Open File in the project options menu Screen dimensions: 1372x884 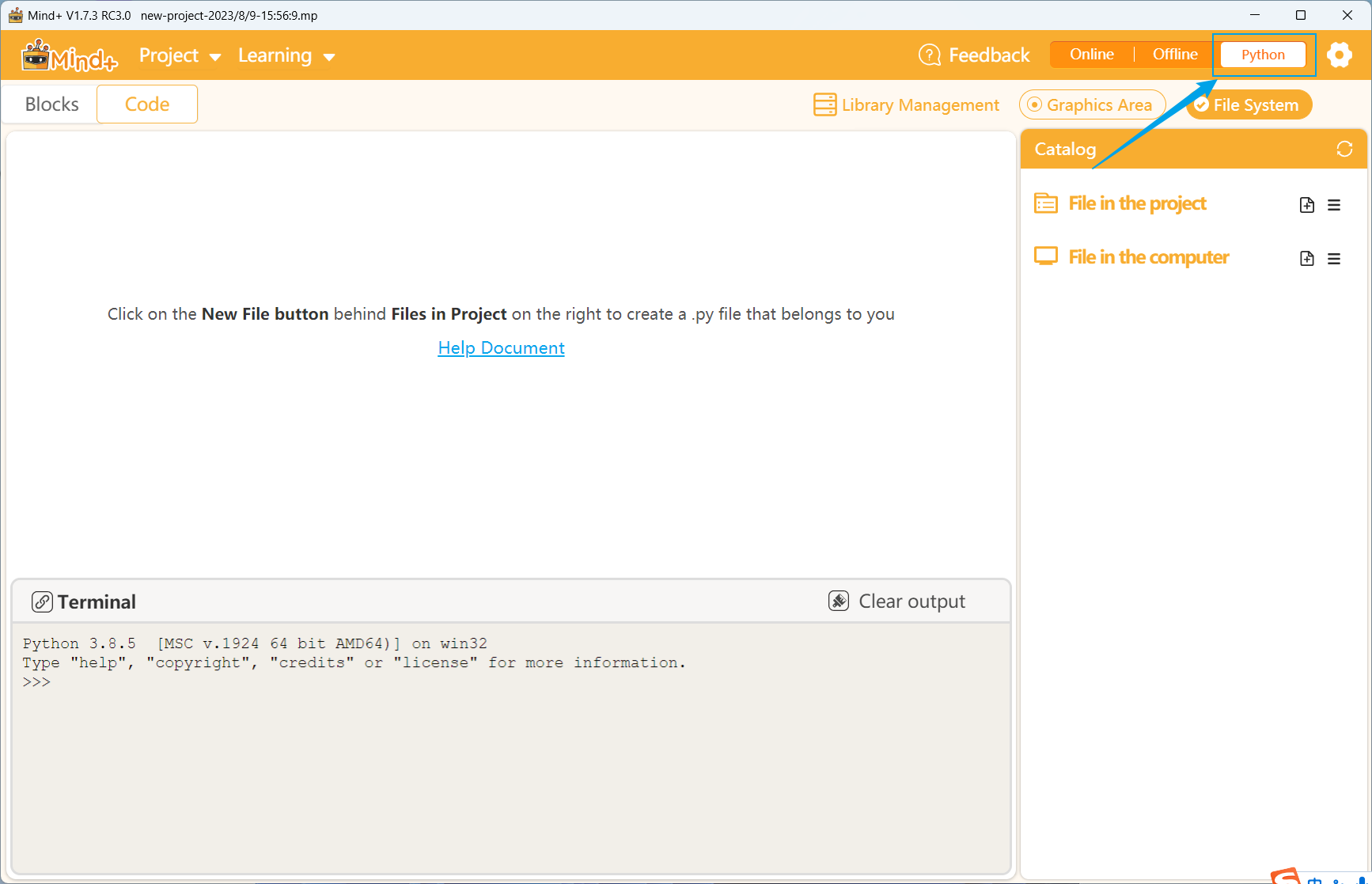[1335, 204]
